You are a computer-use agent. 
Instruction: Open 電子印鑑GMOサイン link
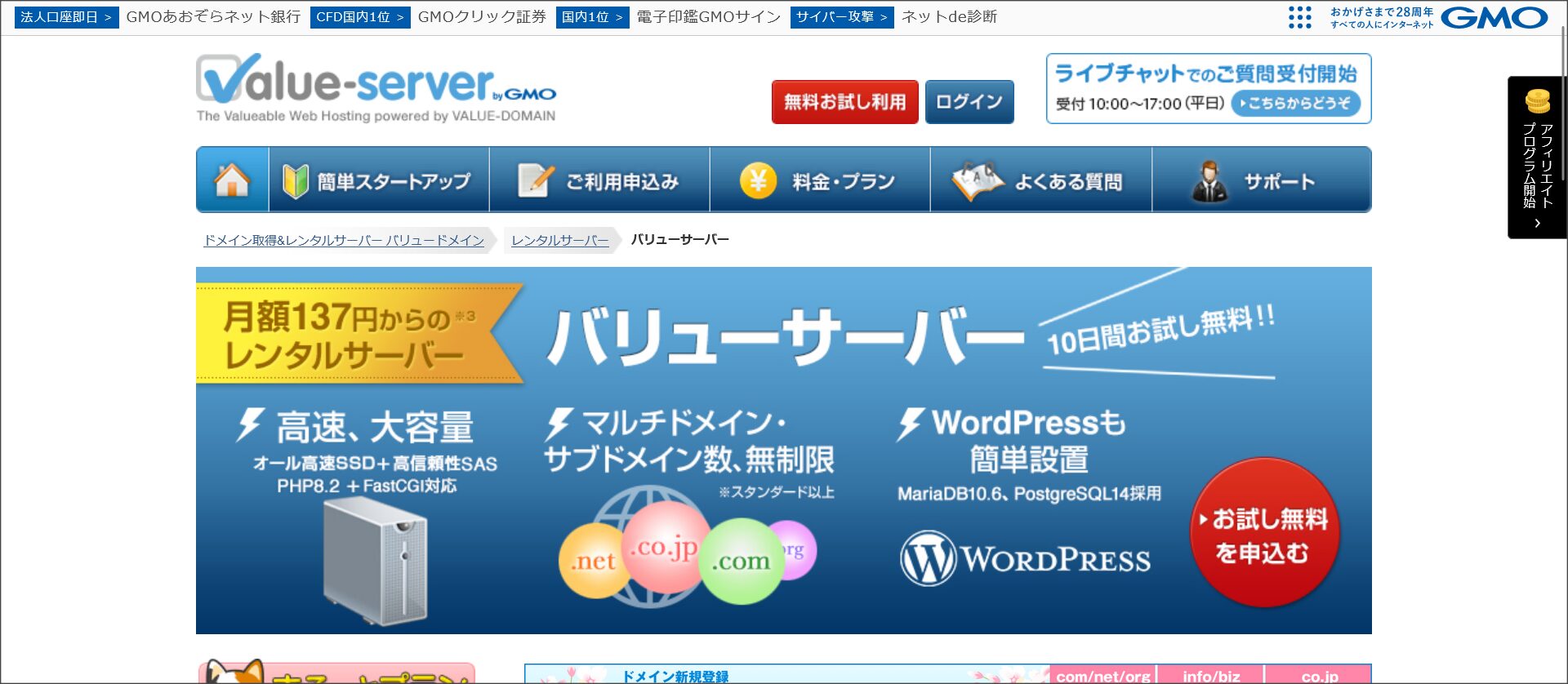(x=709, y=17)
